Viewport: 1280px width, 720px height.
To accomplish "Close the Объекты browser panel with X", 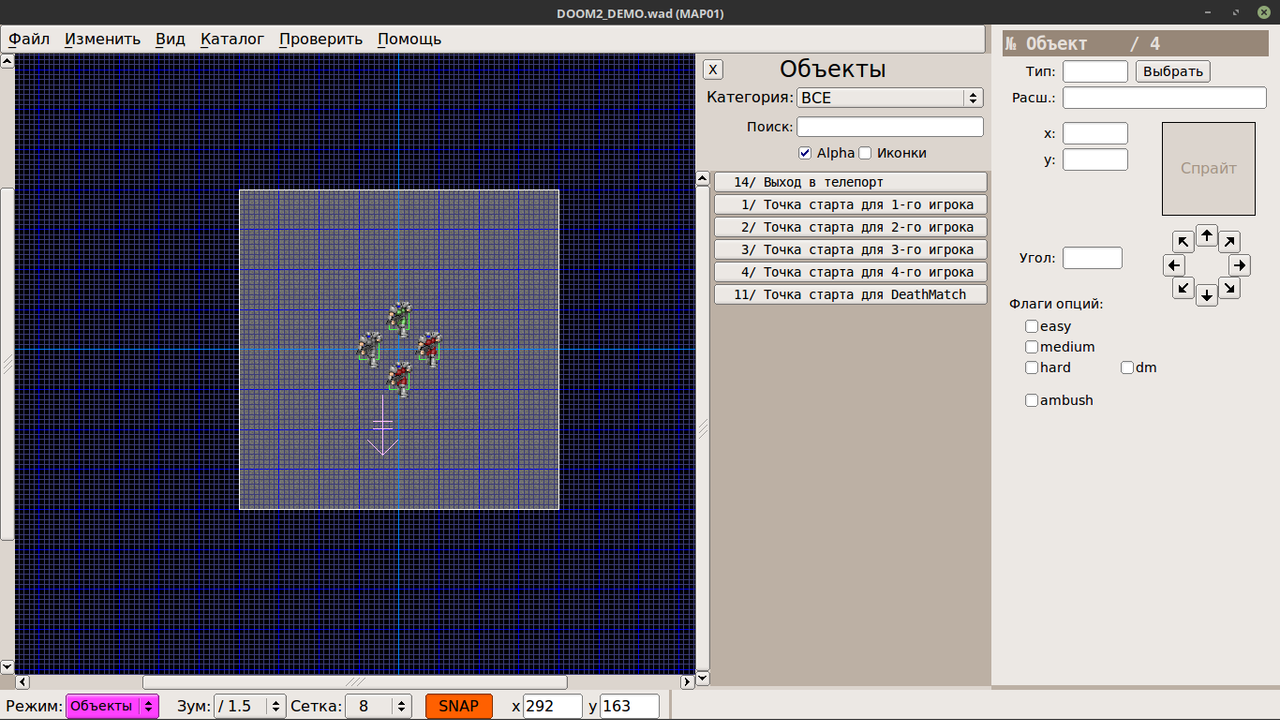I will pos(713,69).
